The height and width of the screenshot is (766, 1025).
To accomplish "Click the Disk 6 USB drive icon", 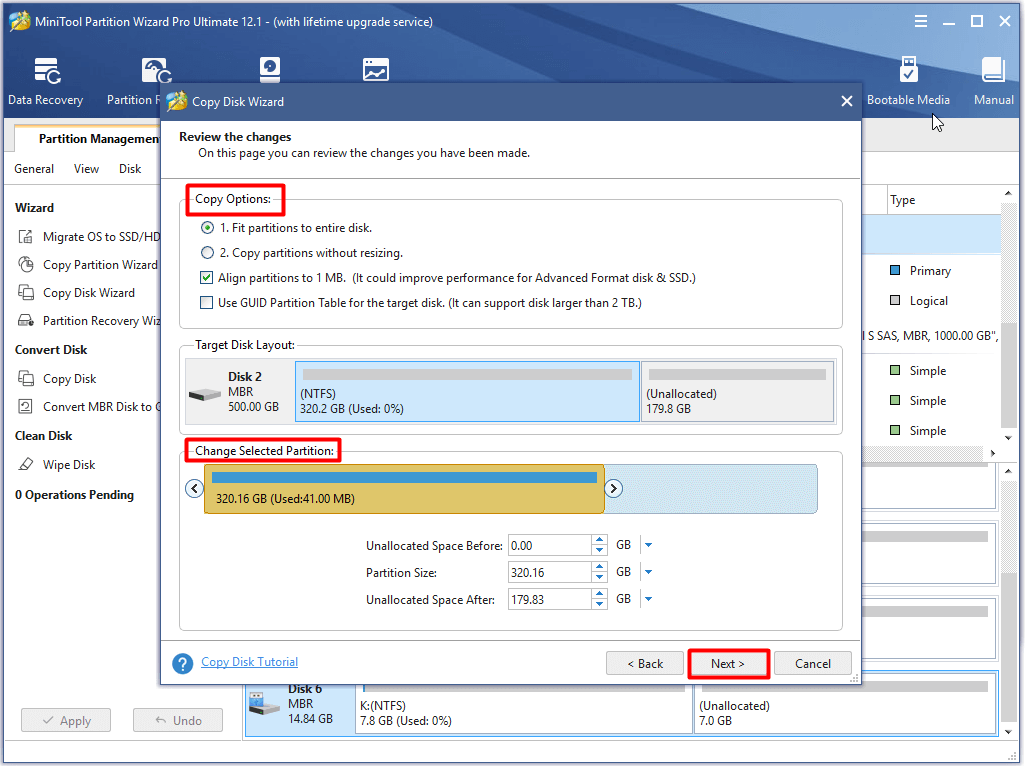I will tap(264, 703).
